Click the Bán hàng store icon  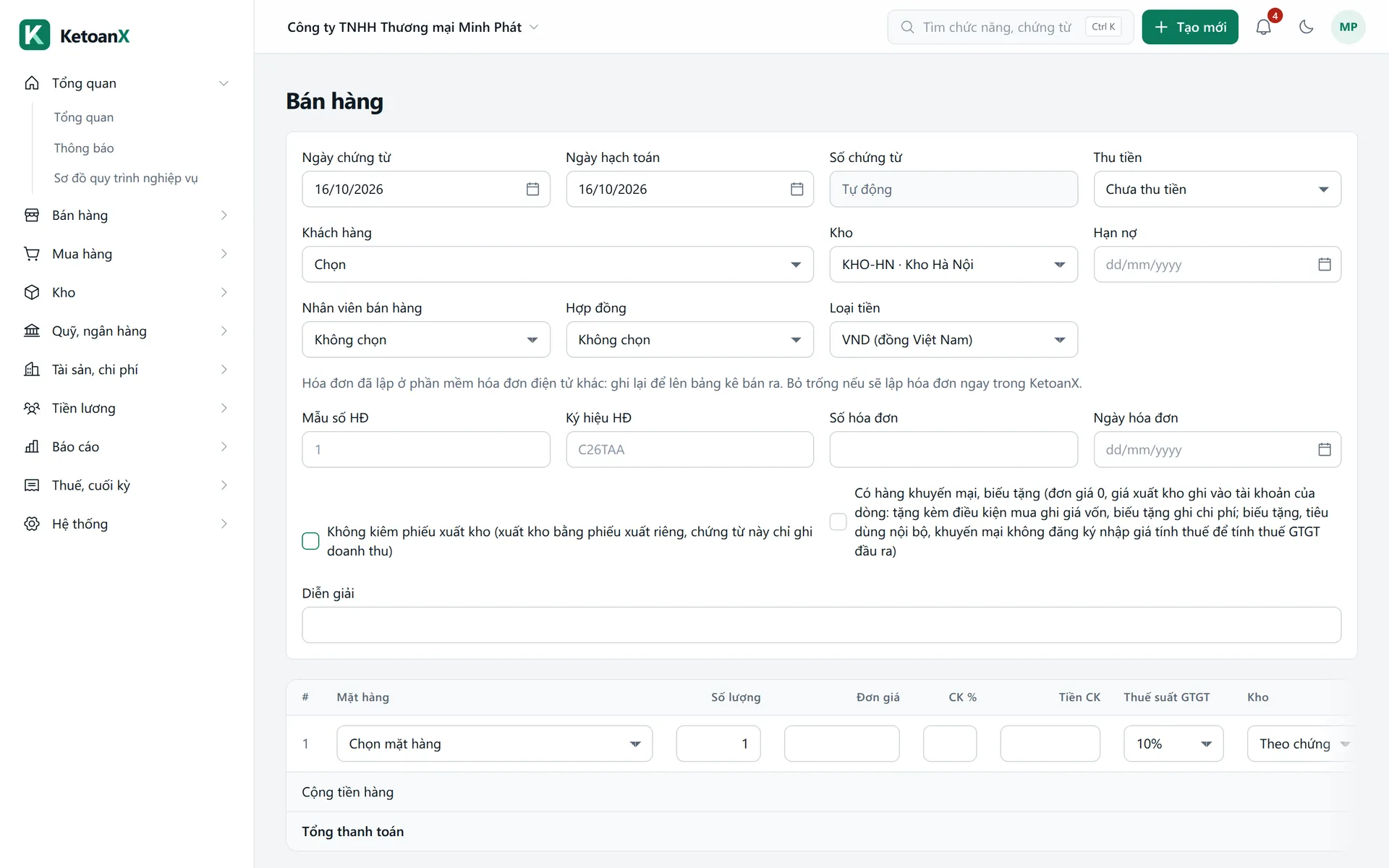pos(32,215)
